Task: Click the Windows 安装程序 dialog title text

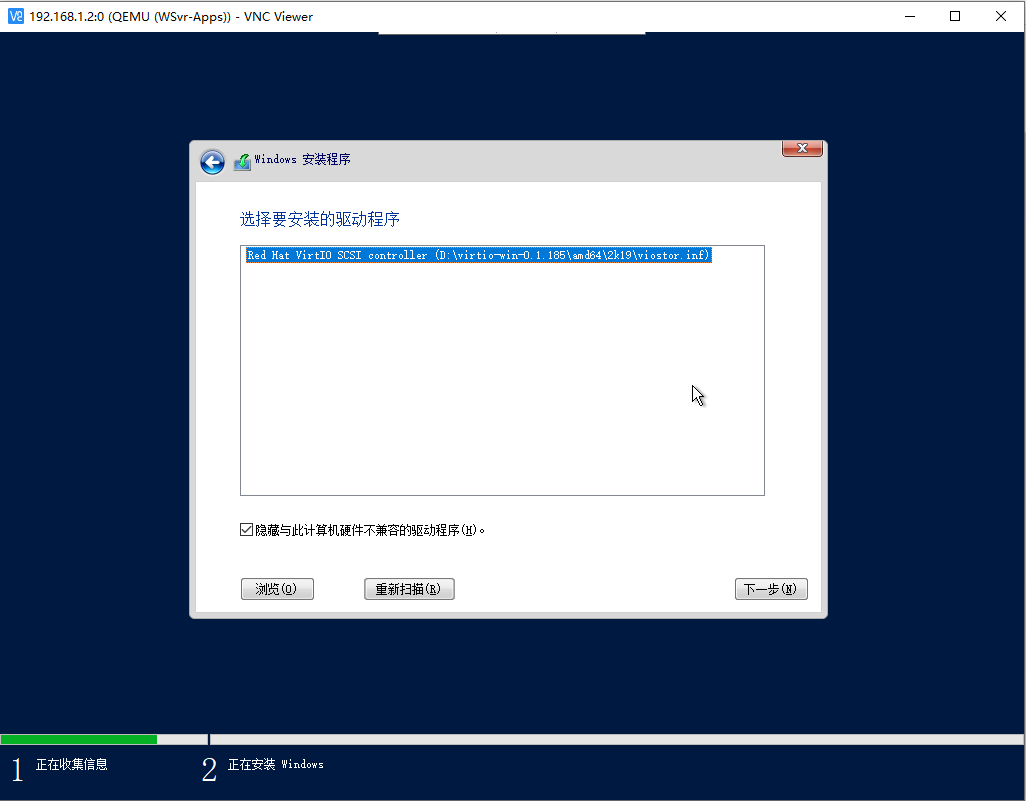Action: 302,160
